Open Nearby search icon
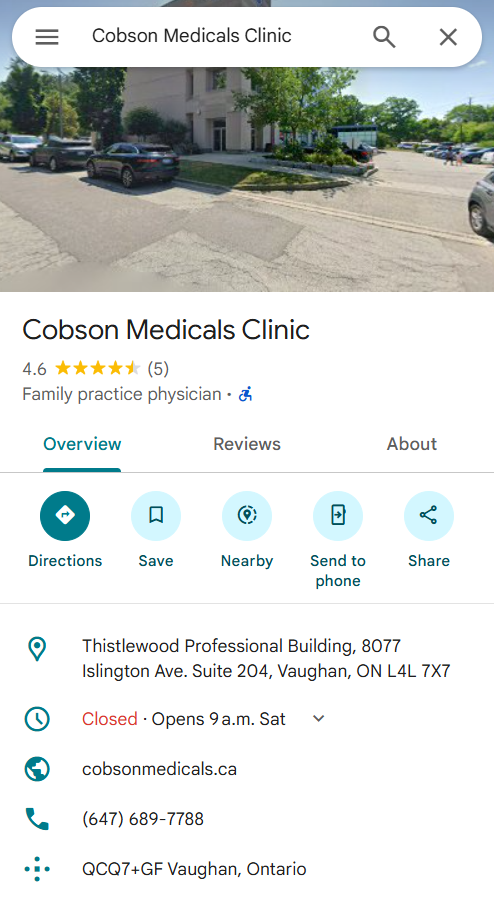Viewport: 494px width, 898px height. [x=247, y=515]
